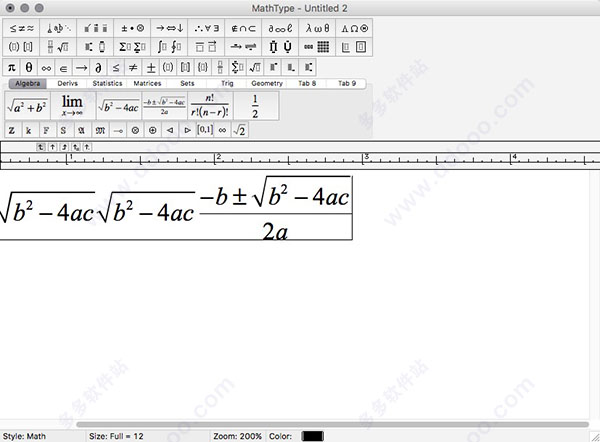Open the Matrices tab
This screenshot has height=442, width=600.
click(147, 83)
